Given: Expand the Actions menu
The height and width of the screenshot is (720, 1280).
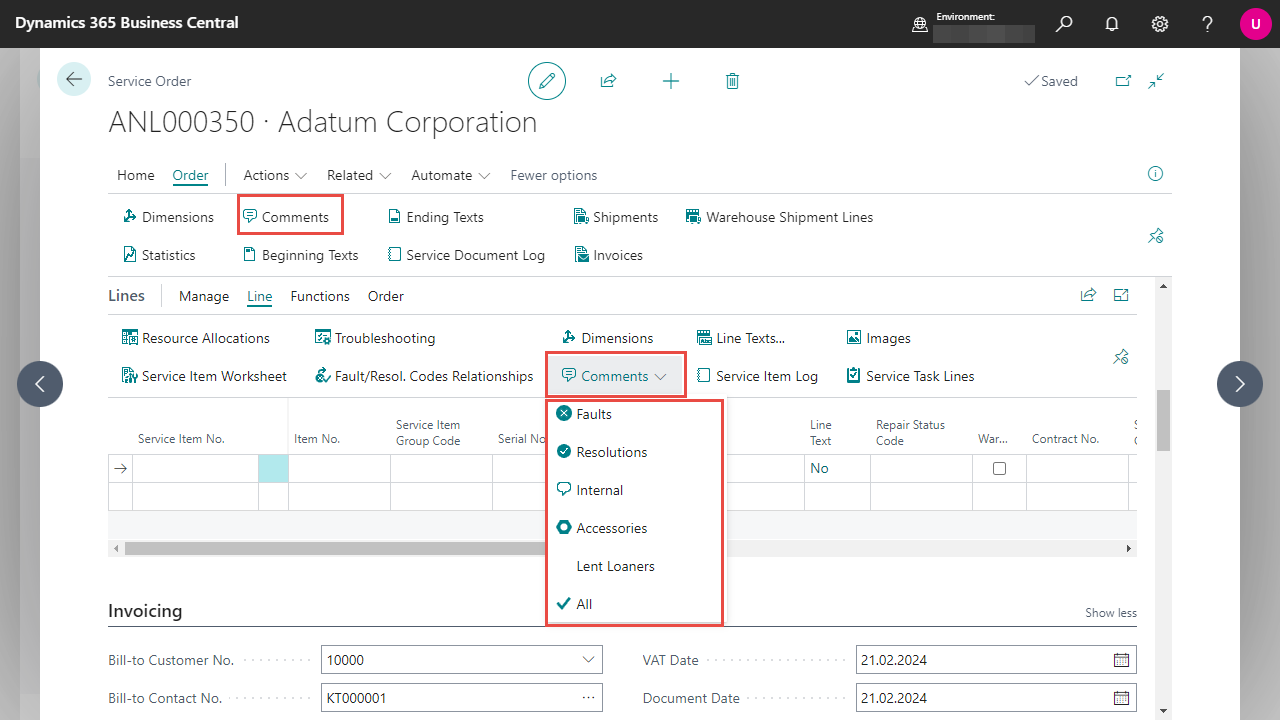Looking at the screenshot, I should (x=275, y=175).
